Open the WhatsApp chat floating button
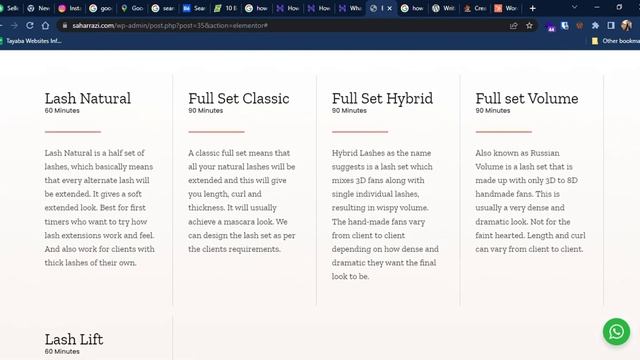640x360 pixels. (616, 331)
